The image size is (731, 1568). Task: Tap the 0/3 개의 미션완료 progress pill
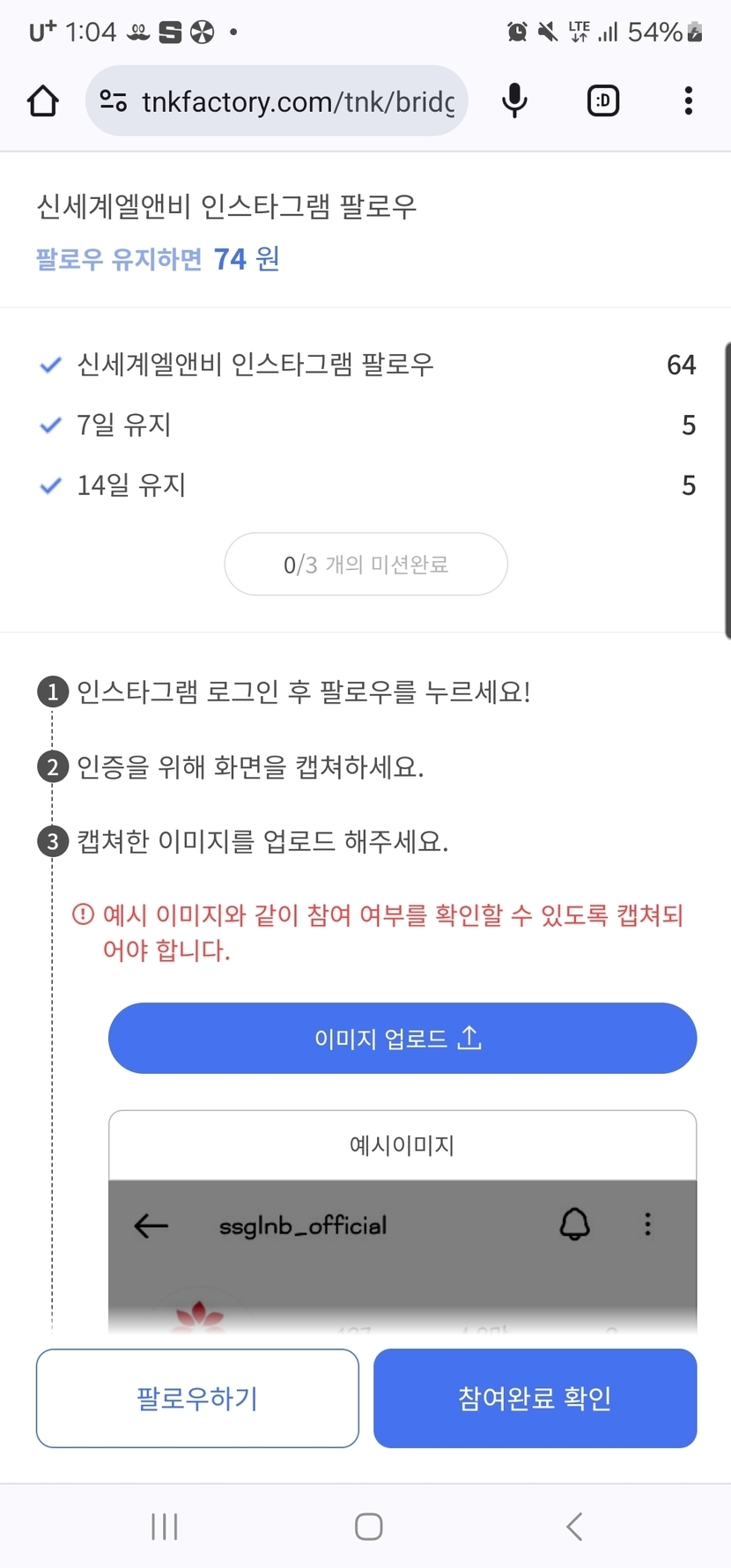point(365,565)
